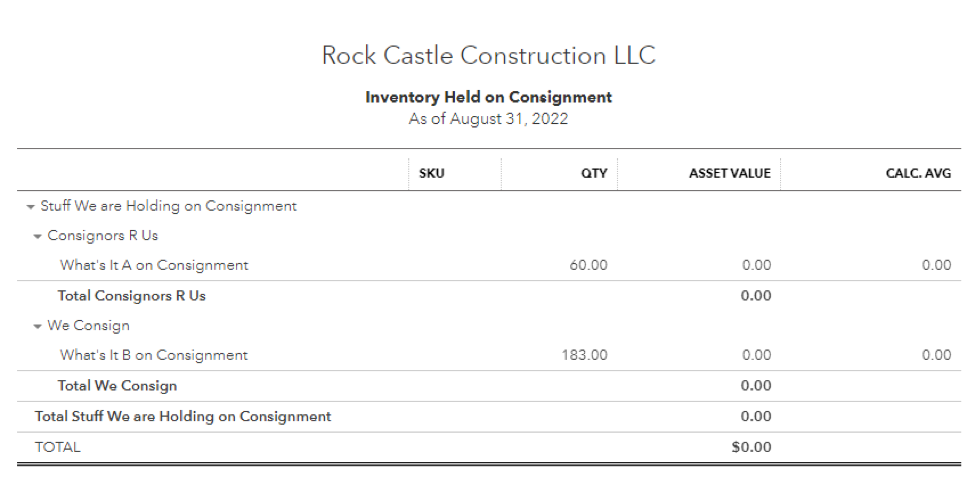This screenshot has height=483, width=974.
Task: Click the QTY column header
Action: [x=594, y=173]
